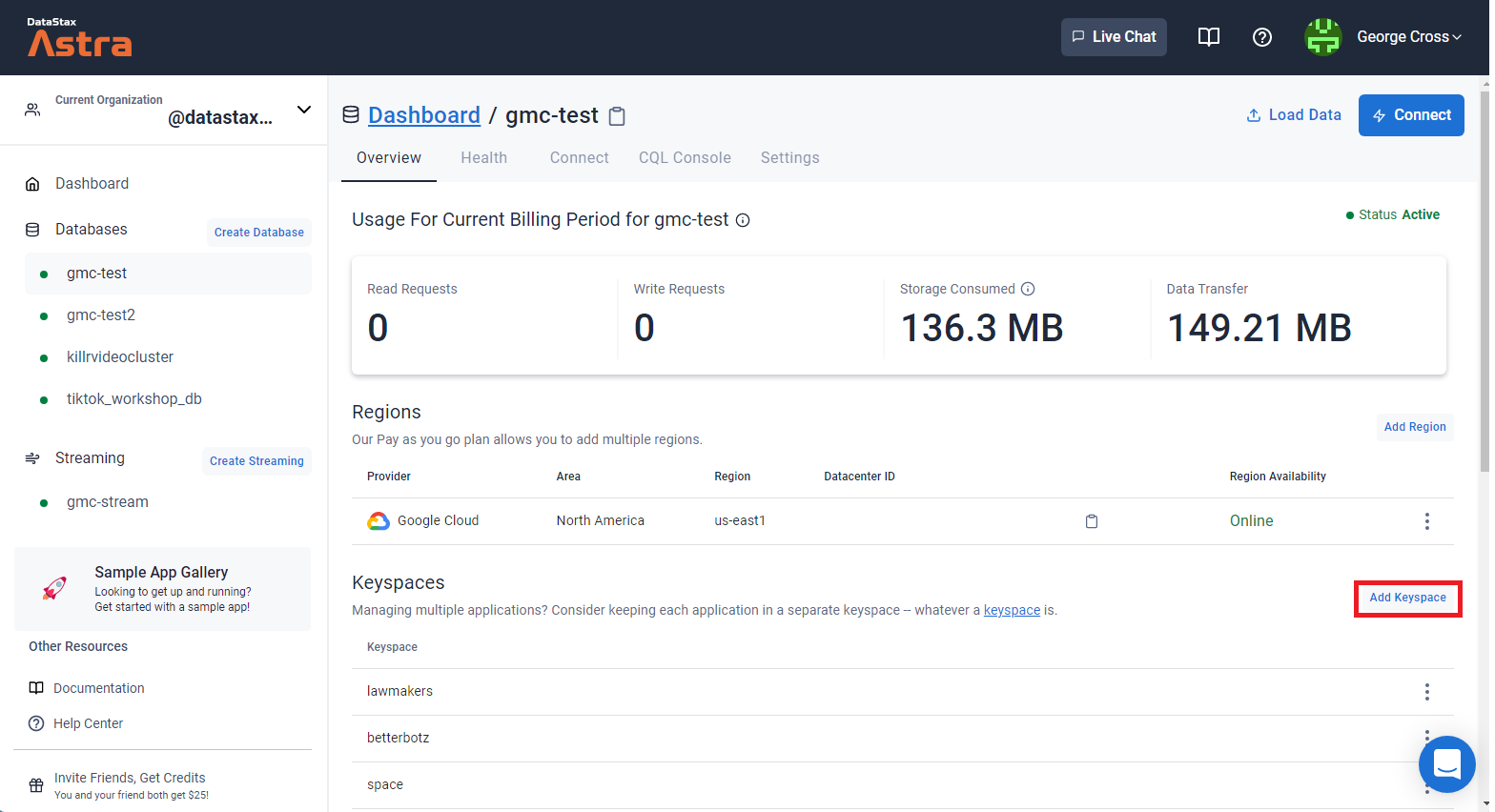The width and height of the screenshot is (1495, 812).
Task: Click the Live Chat button
Action: point(1114,37)
